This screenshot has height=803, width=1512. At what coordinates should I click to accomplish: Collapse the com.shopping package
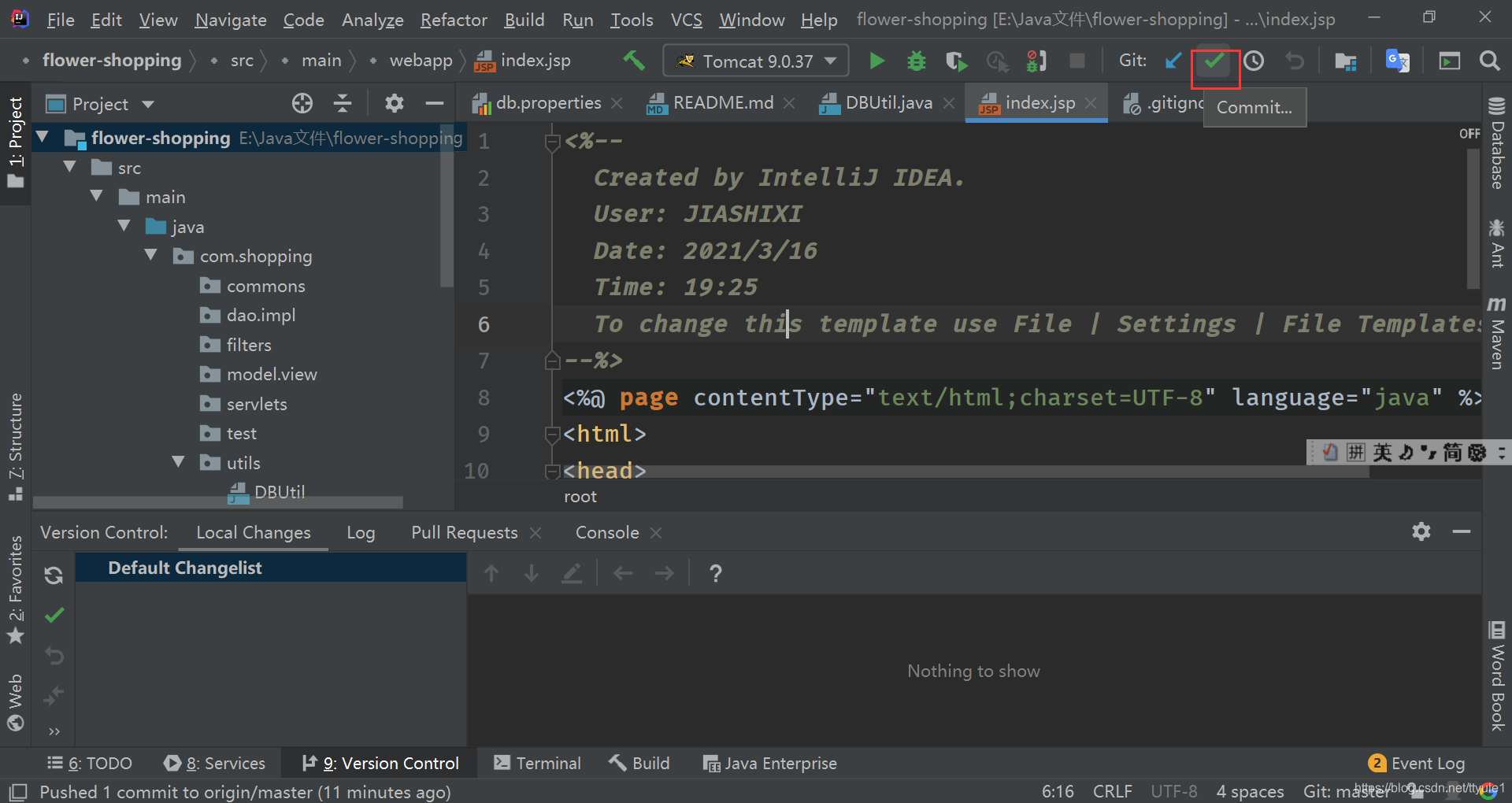[x=151, y=255]
